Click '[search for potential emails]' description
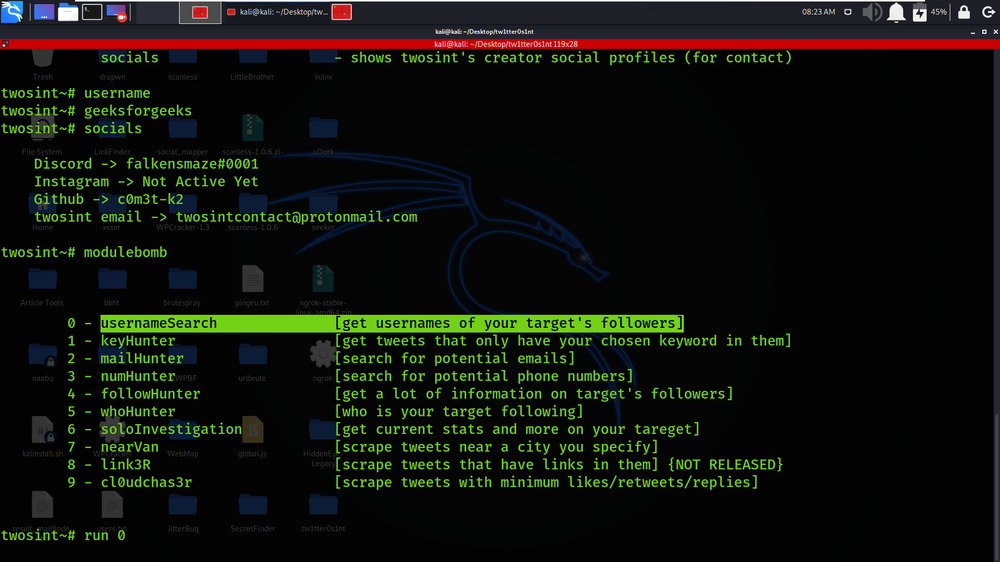1000x562 pixels. click(x=455, y=359)
